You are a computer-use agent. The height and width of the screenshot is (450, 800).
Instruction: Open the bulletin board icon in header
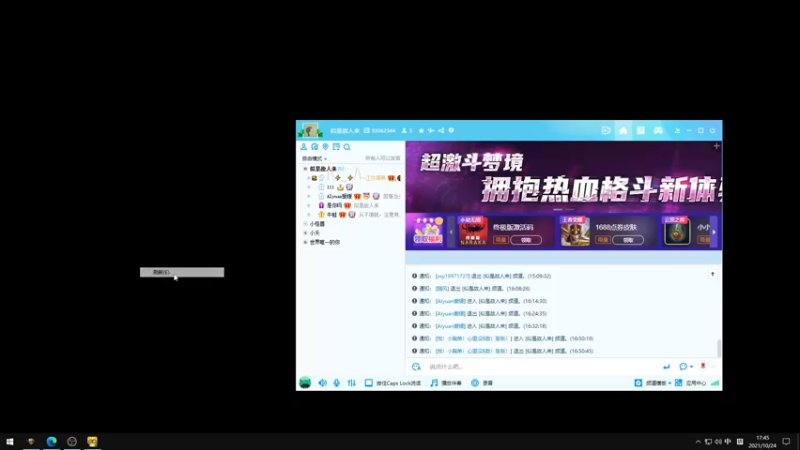point(641,131)
